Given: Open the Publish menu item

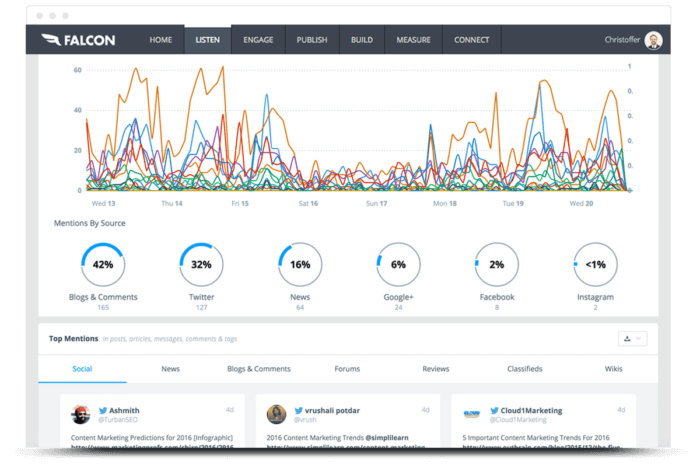Looking at the screenshot, I should [311, 40].
